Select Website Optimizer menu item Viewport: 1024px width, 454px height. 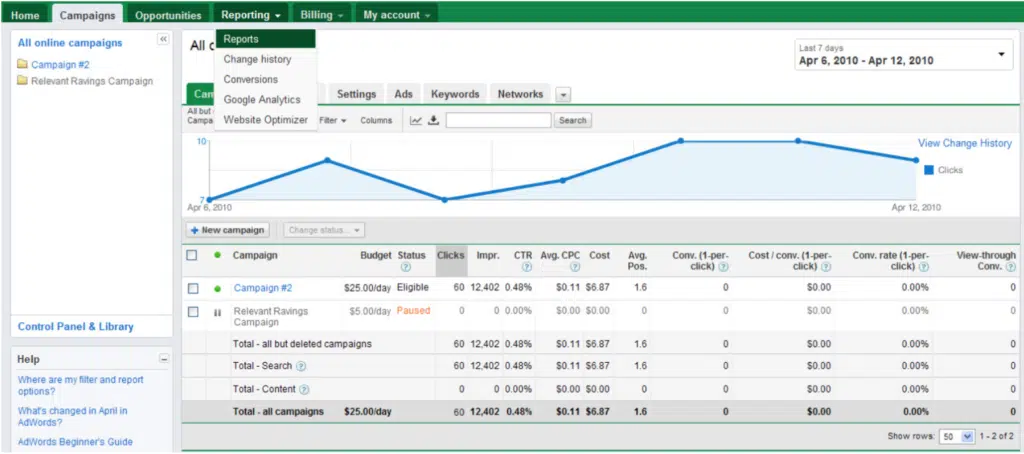click(x=266, y=120)
